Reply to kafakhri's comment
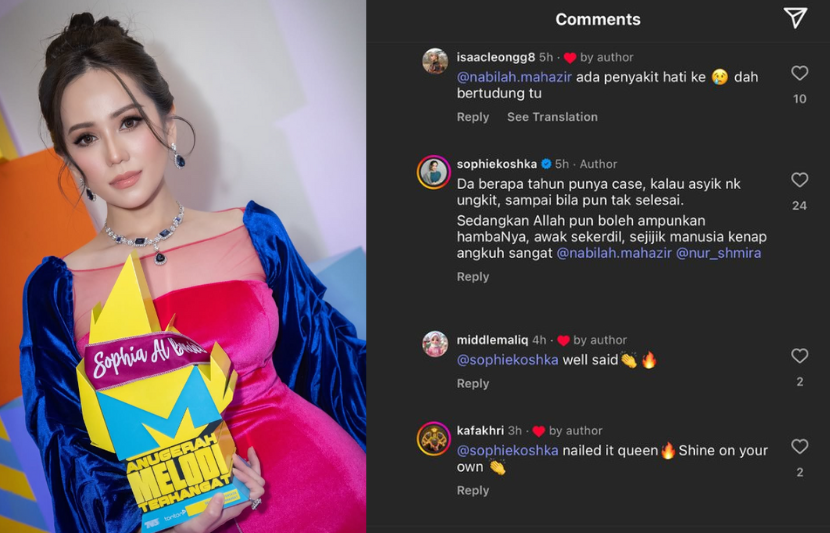Viewport: 830px width, 533px height. [x=473, y=491]
